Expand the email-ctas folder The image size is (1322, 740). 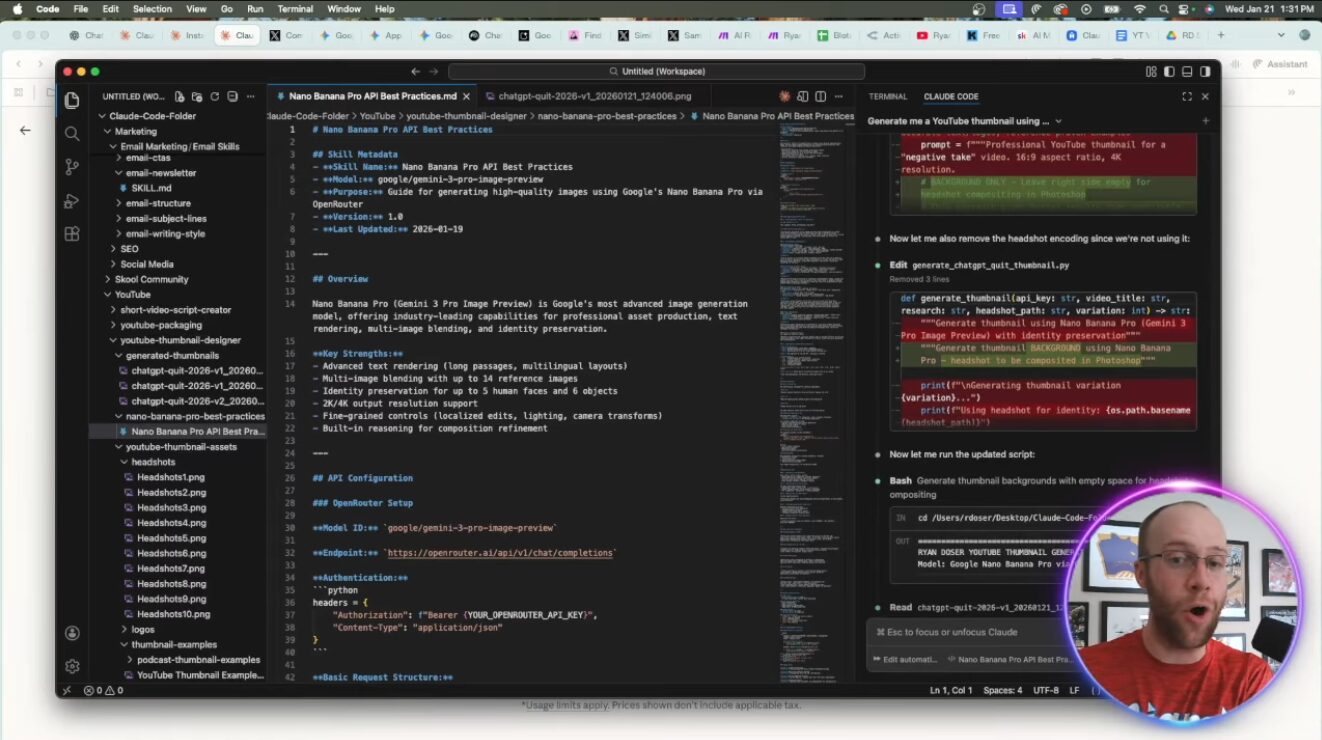pos(119,158)
